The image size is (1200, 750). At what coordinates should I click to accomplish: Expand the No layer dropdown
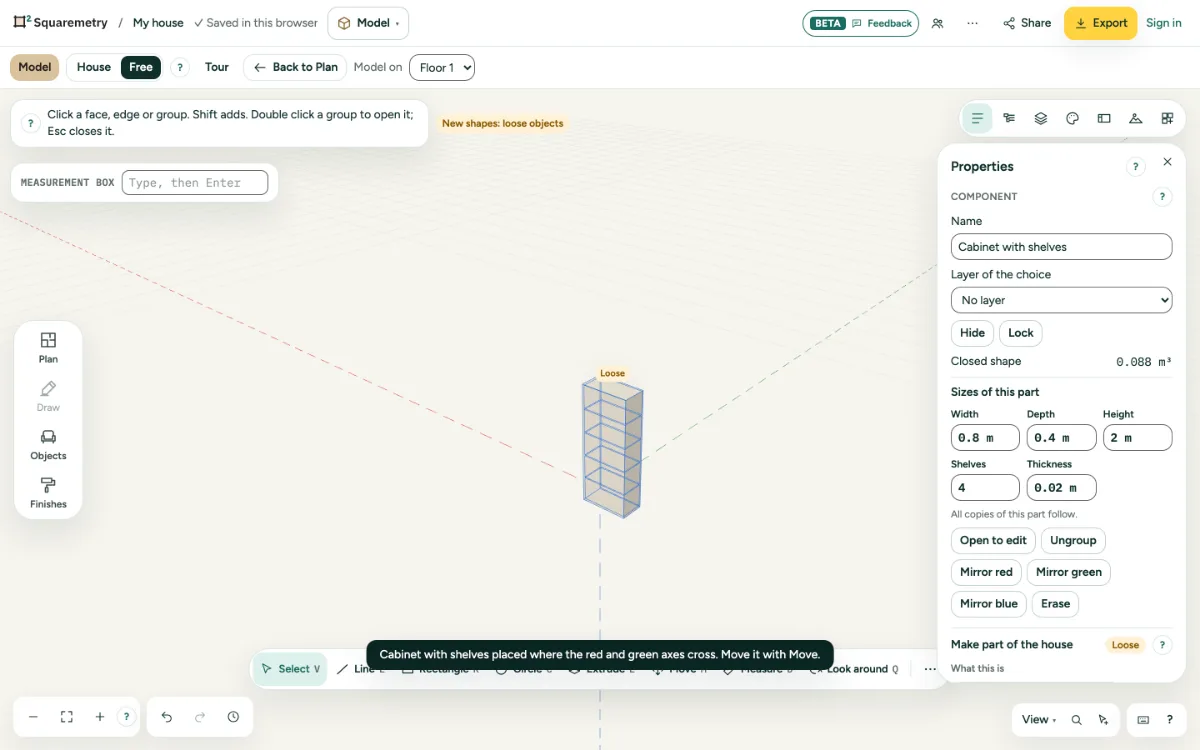1061,300
